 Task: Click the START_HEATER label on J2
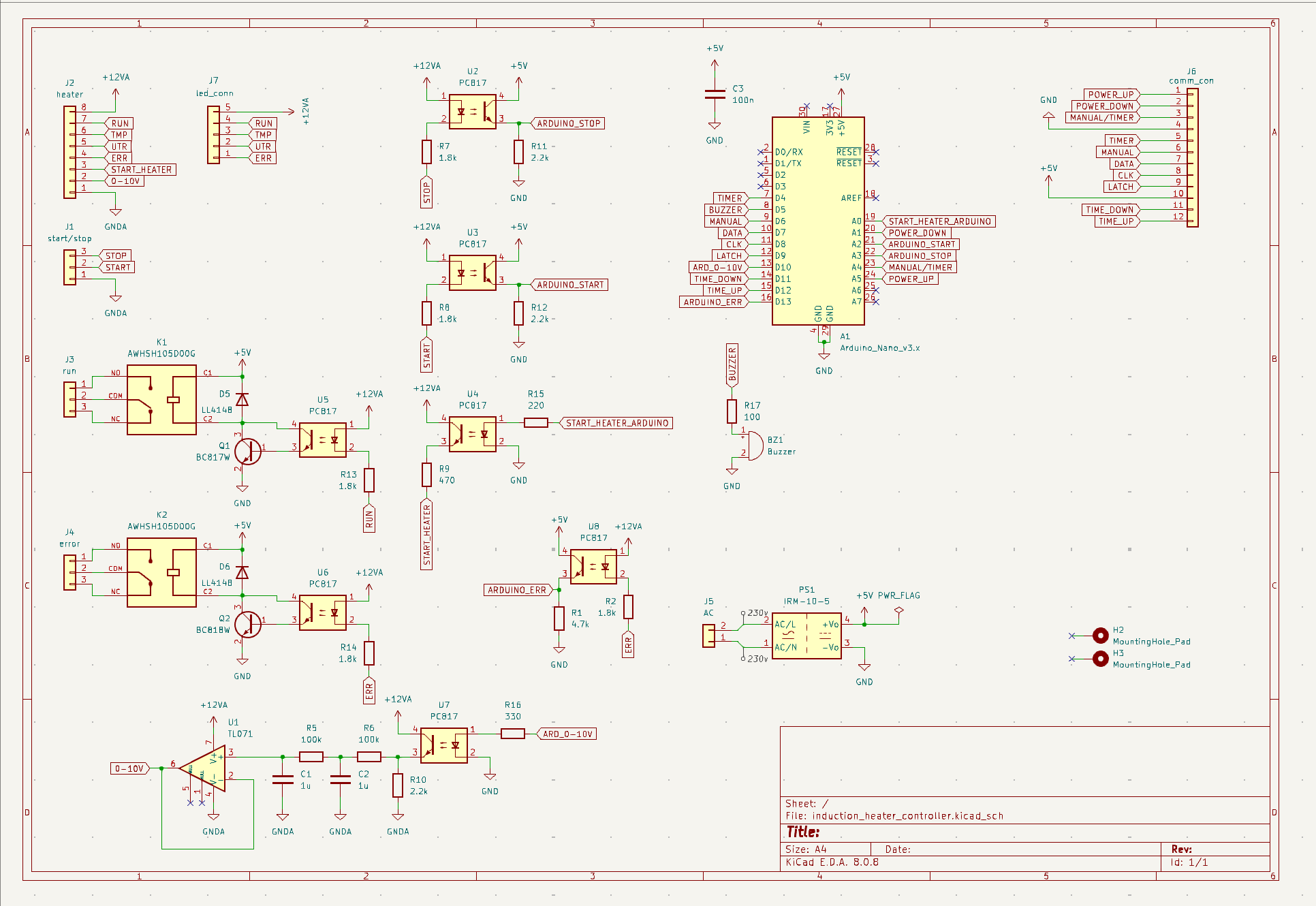coord(140,170)
